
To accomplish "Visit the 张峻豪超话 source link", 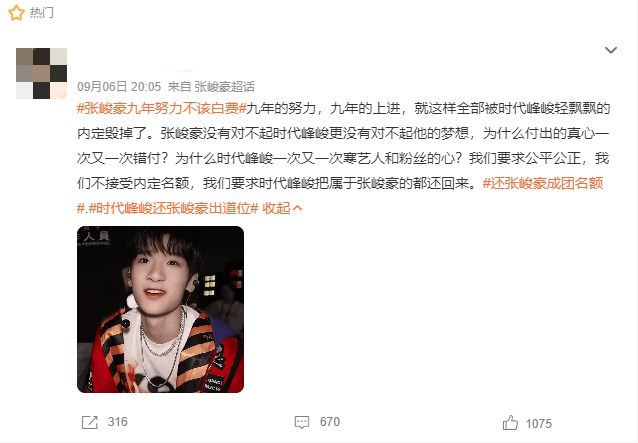I will (225, 87).
